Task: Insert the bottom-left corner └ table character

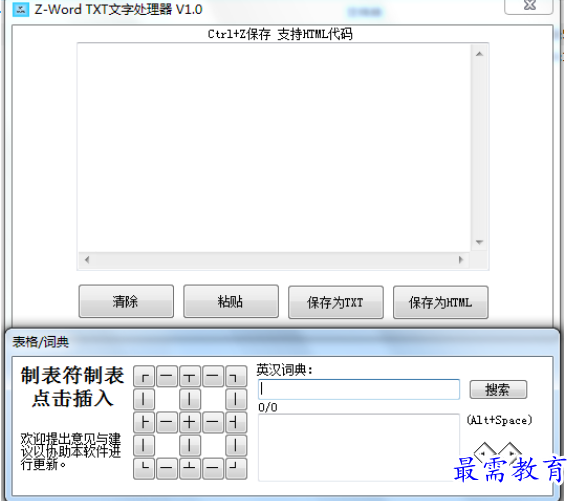Action: pyautogui.click(x=144, y=469)
